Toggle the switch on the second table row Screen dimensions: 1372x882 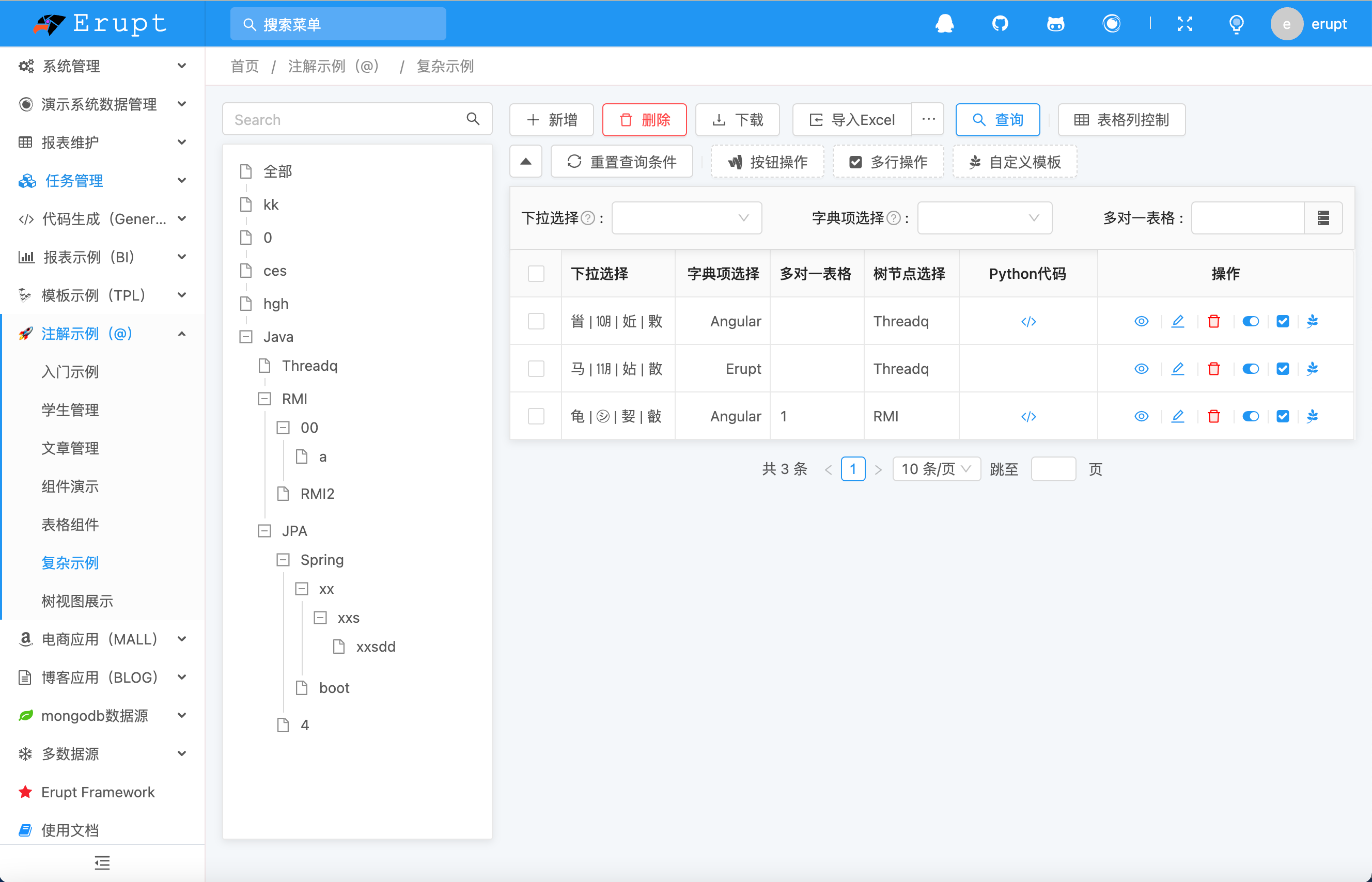click(x=1251, y=368)
